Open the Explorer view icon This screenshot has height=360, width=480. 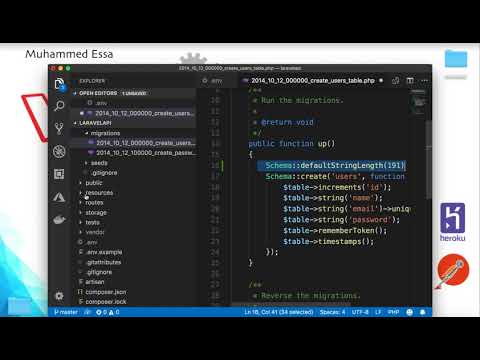tap(59, 83)
